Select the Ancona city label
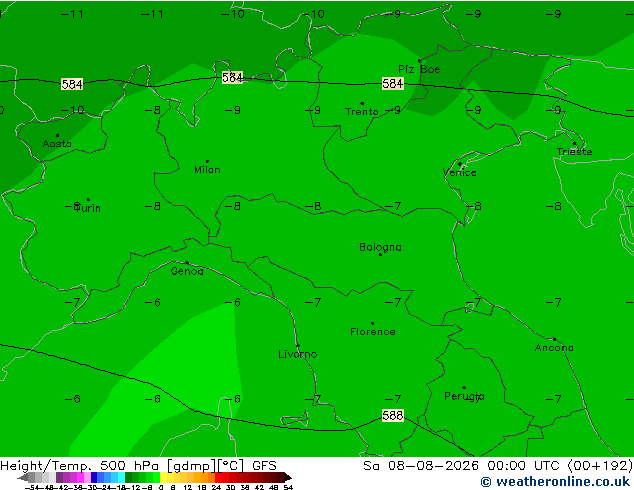Viewport: 634px width, 490px height. coord(554,348)
